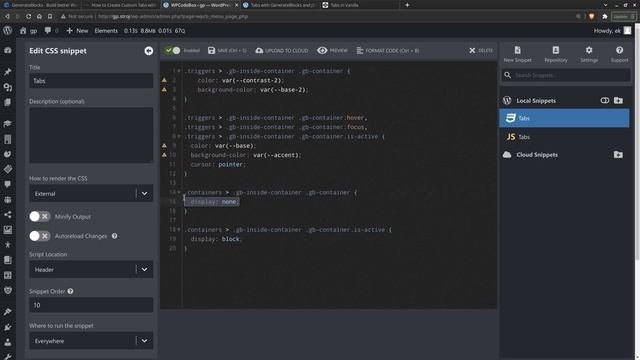
Task: Visit the gp site home link
Action: tap(29, 31)
